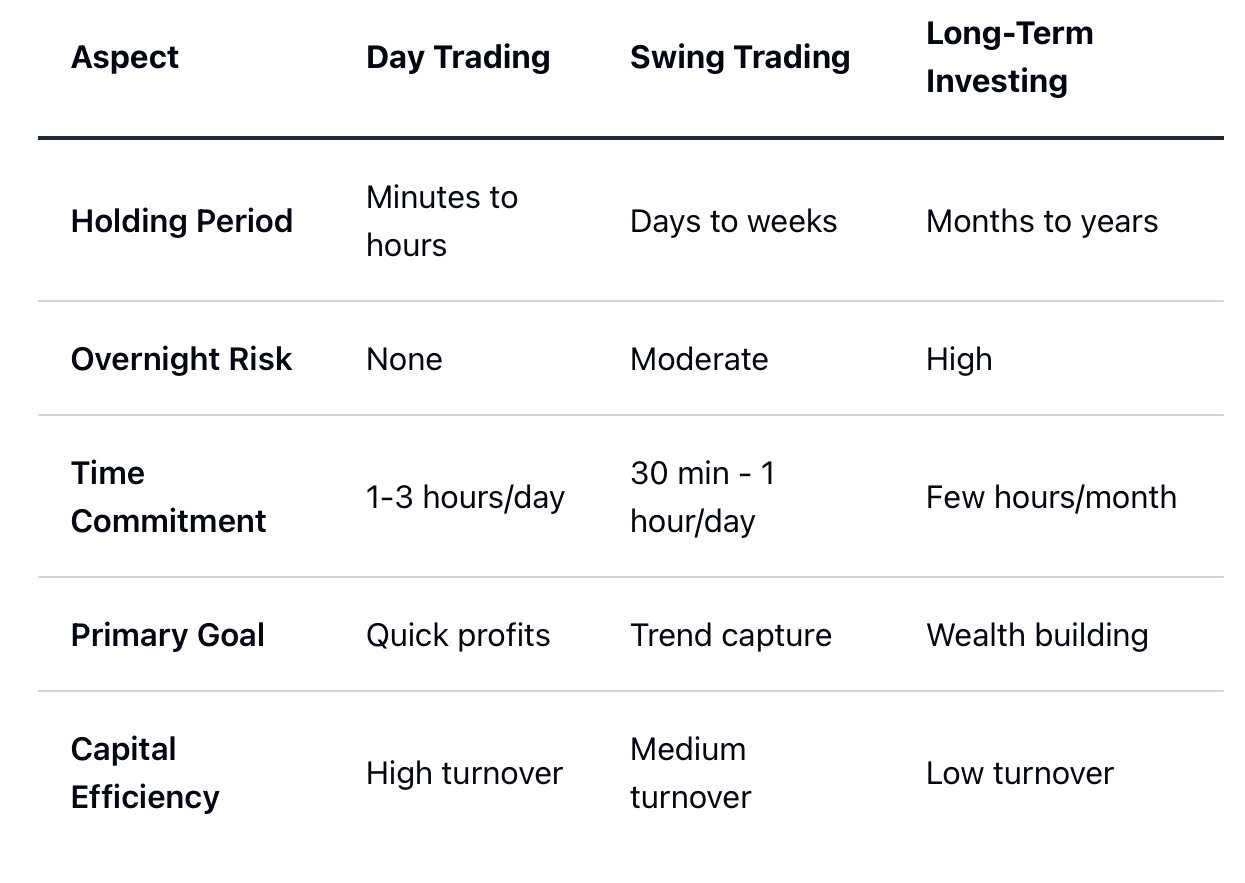This screenshot has height=883, width=1245.
Task: Click the Primary Goal row label
Action: 168,635
